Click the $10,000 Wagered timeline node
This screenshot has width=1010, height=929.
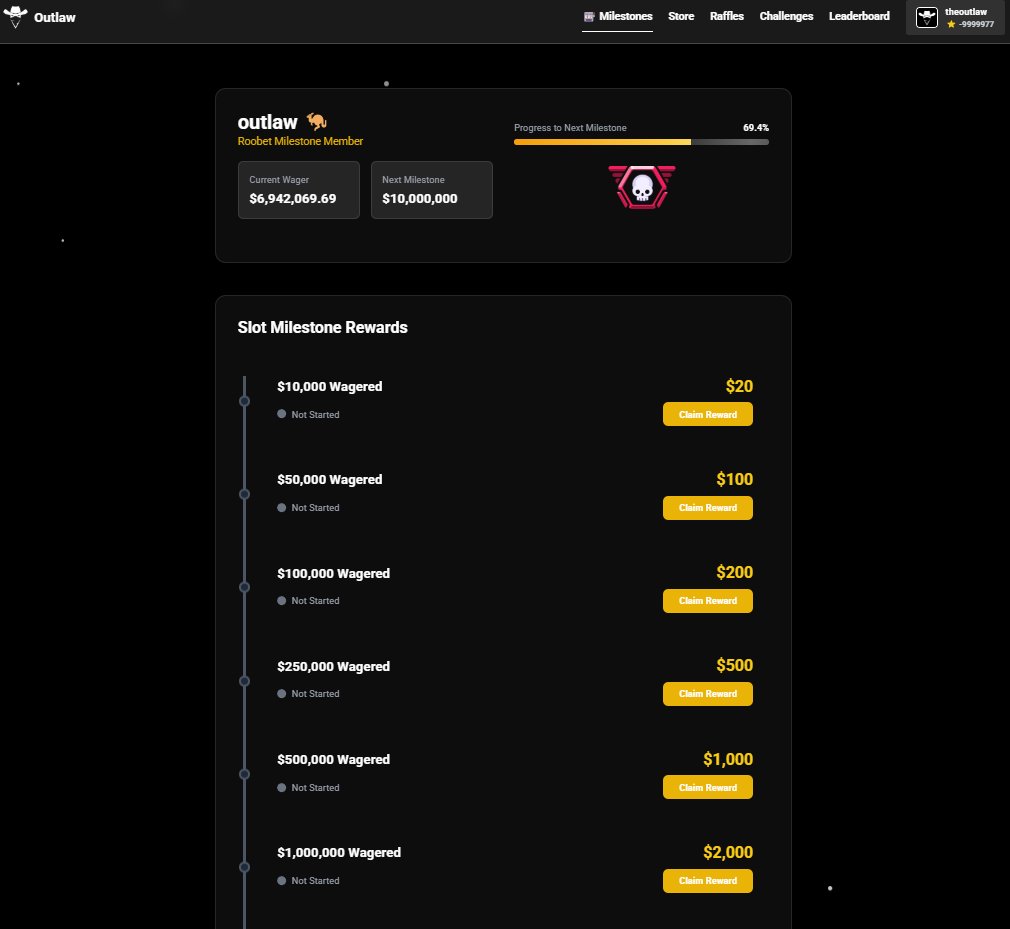coord(244,401)
